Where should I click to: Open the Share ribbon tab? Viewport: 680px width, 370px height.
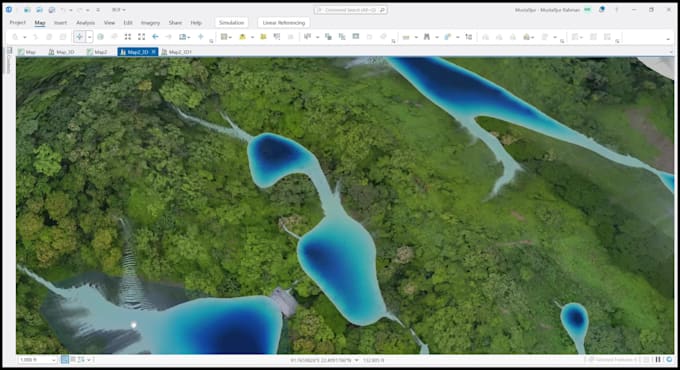[x=175, y=23]
